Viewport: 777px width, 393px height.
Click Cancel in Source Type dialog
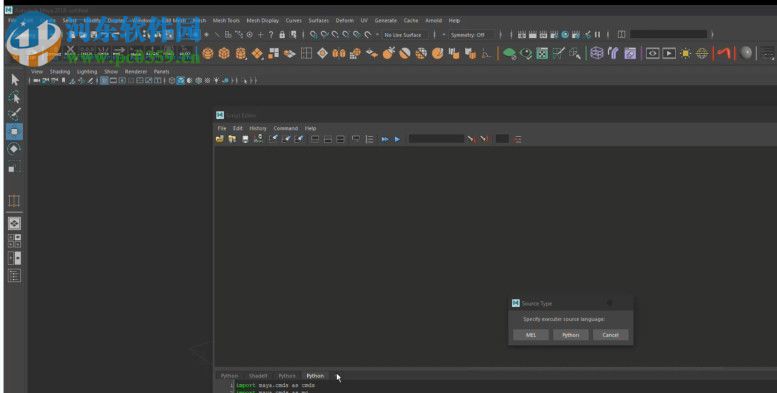click(610, 335)
